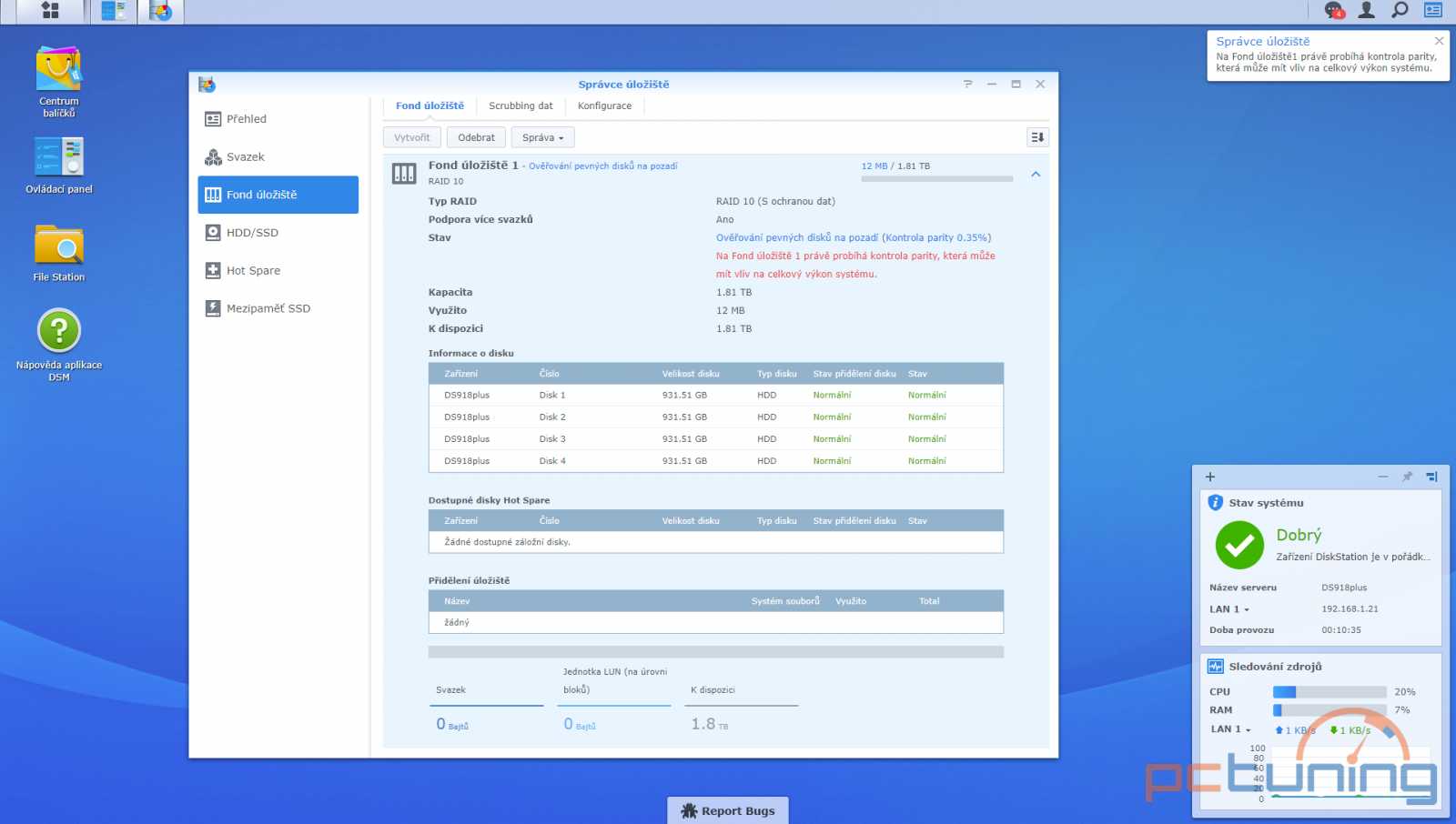
Task: Select Fond úložiště in sidebar
Action: click(x=278, y=195)
